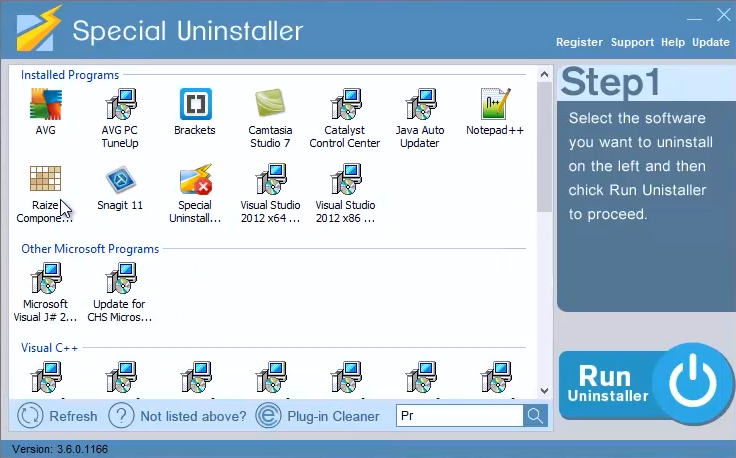Select the AVG program icon
This screenshot has width=736, height=458.
(x=46, y=104)
